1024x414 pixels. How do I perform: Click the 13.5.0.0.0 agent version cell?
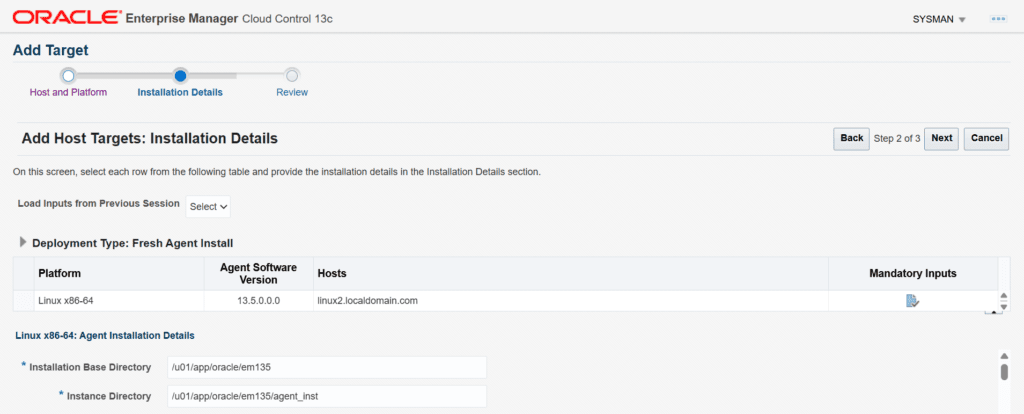pos(258,301)
